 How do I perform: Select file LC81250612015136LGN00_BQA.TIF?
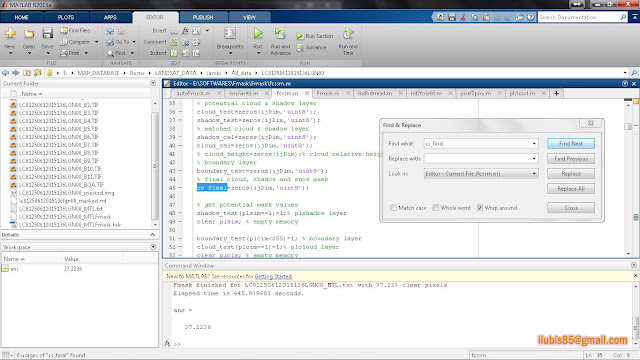click(x=61, y=184)
